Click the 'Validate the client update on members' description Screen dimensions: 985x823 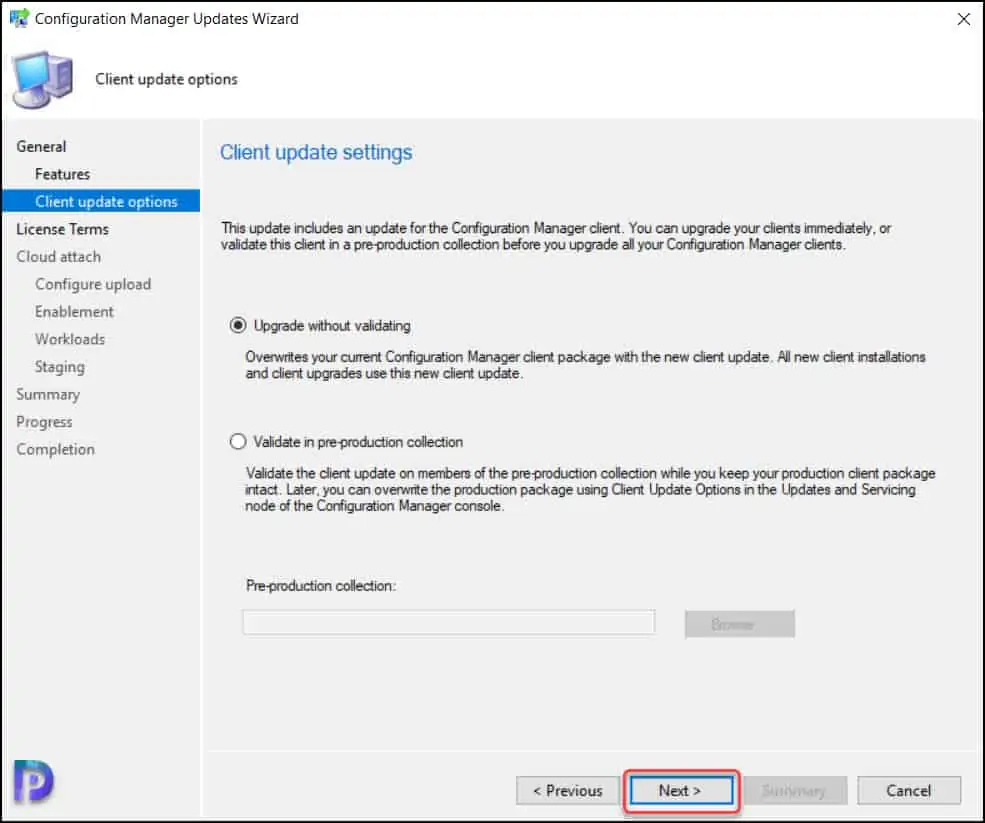pos(590,489)
